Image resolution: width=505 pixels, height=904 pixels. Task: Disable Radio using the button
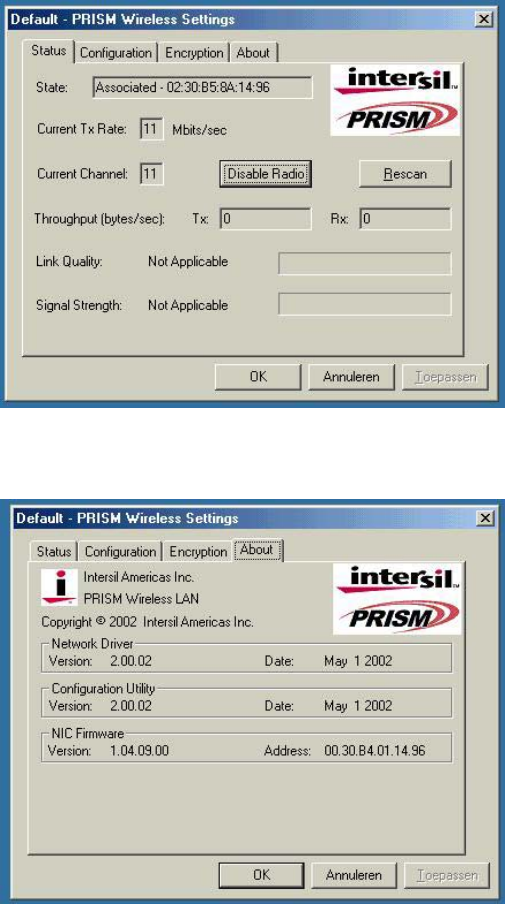[x=266, y=174]
